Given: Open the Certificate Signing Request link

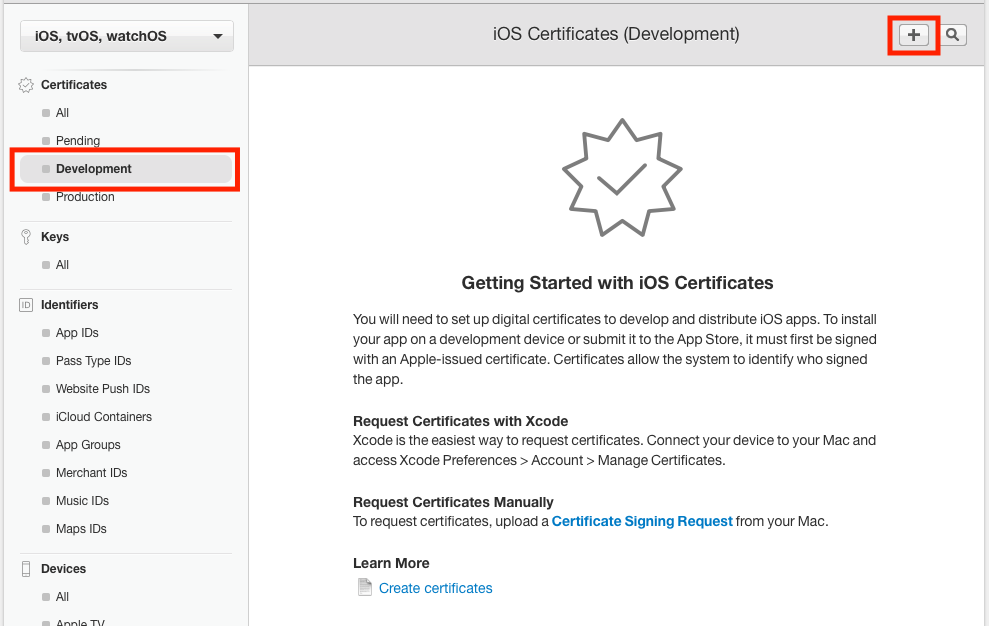Looking at the screenshot, I should [642, 521].
